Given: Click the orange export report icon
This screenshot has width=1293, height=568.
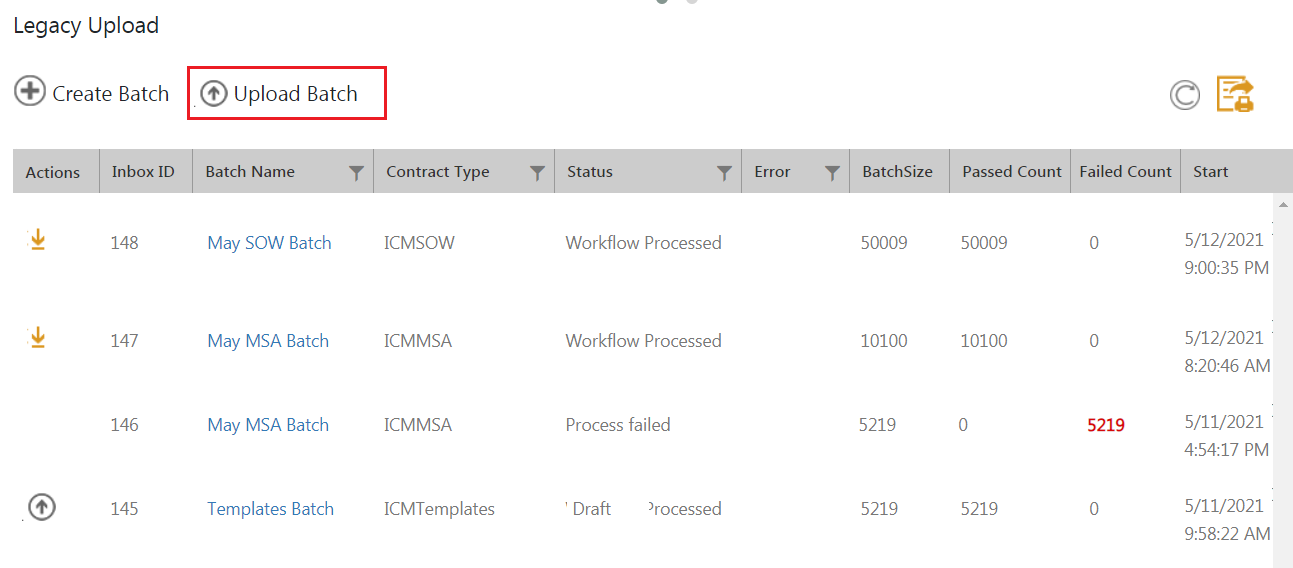Looking at the screenshot, I should coord(1235,94).
